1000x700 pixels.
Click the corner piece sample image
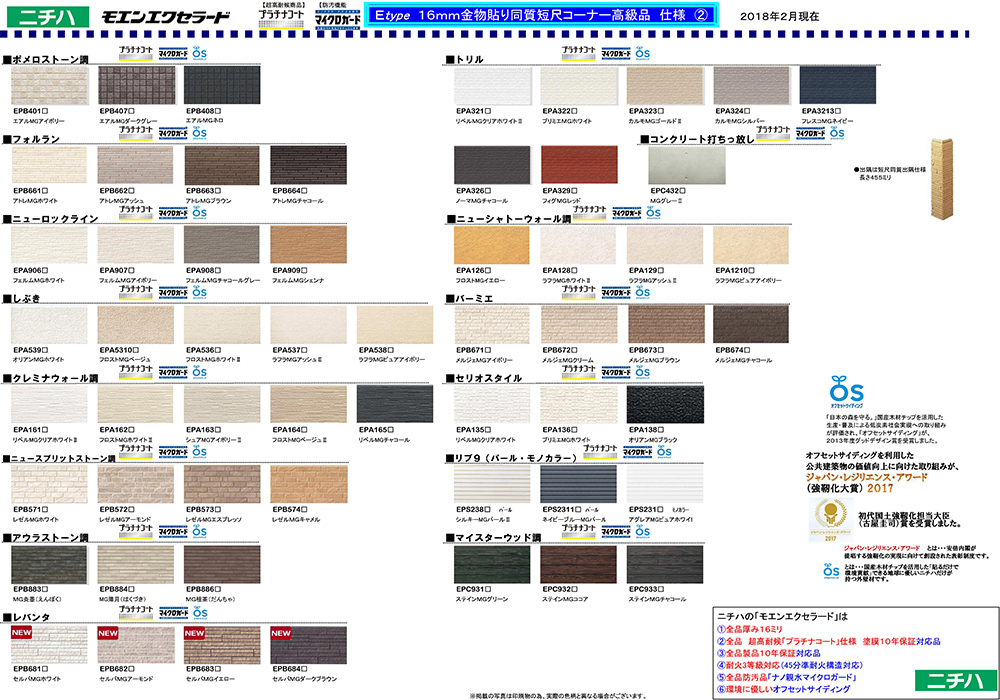(x=941, y=179)
